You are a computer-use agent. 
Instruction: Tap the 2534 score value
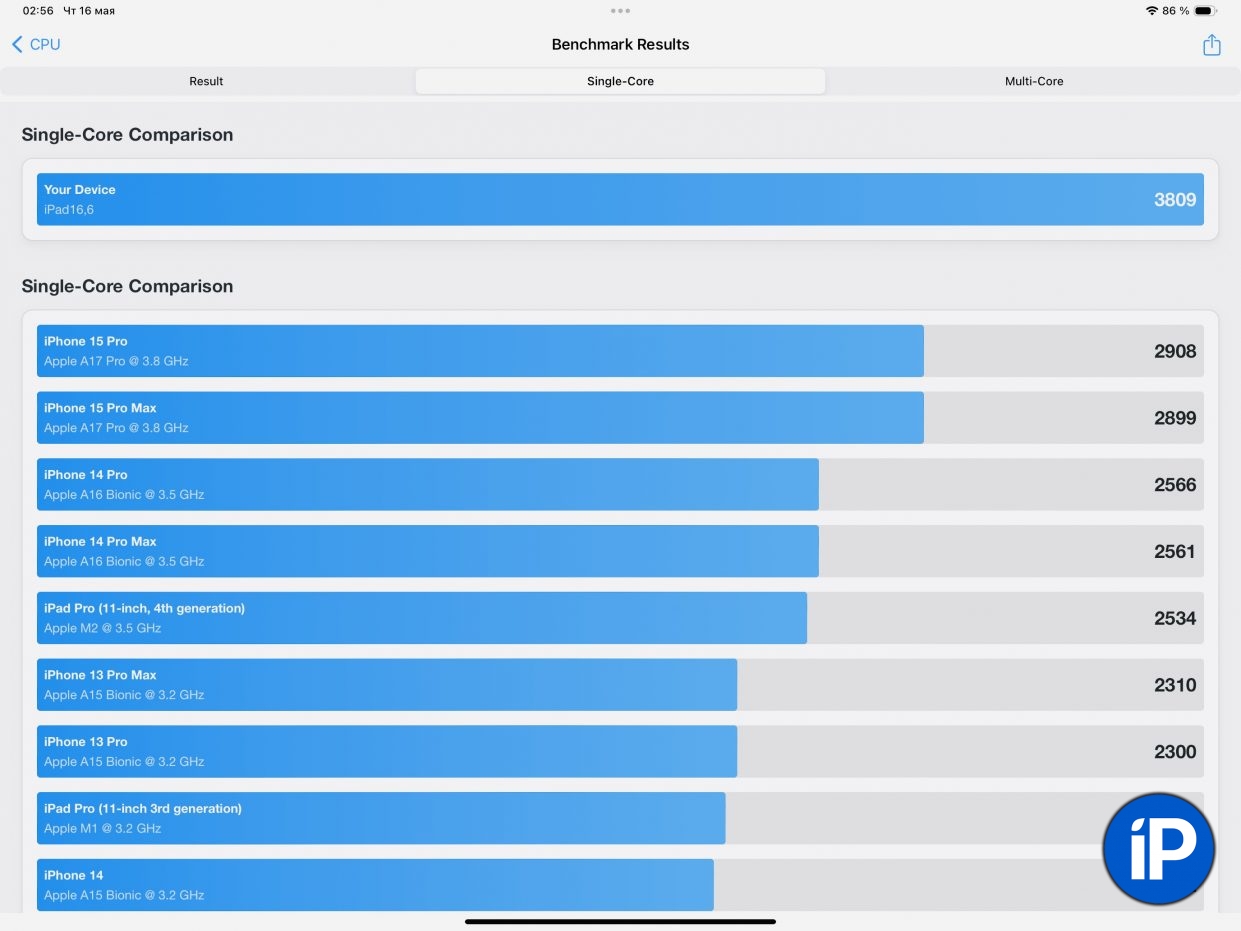[1175, 618]
